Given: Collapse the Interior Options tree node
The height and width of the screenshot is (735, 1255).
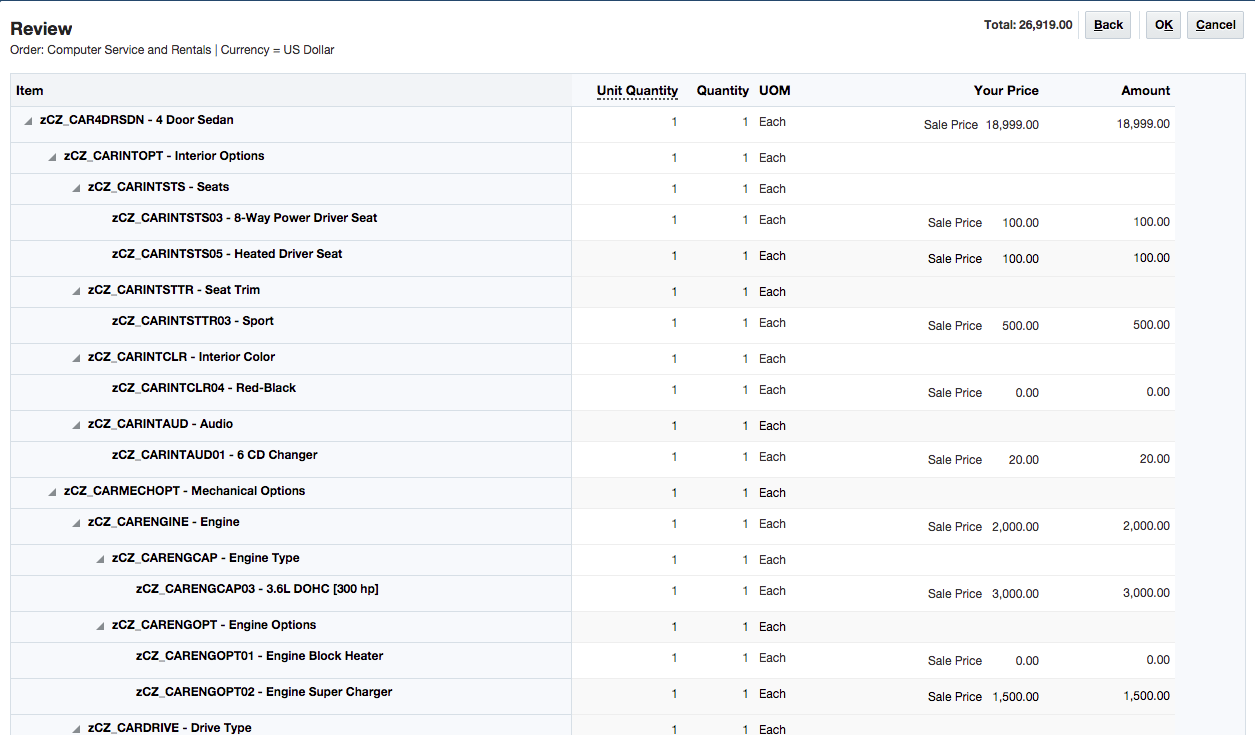Looking at the screenshot, I should [52, 157].
